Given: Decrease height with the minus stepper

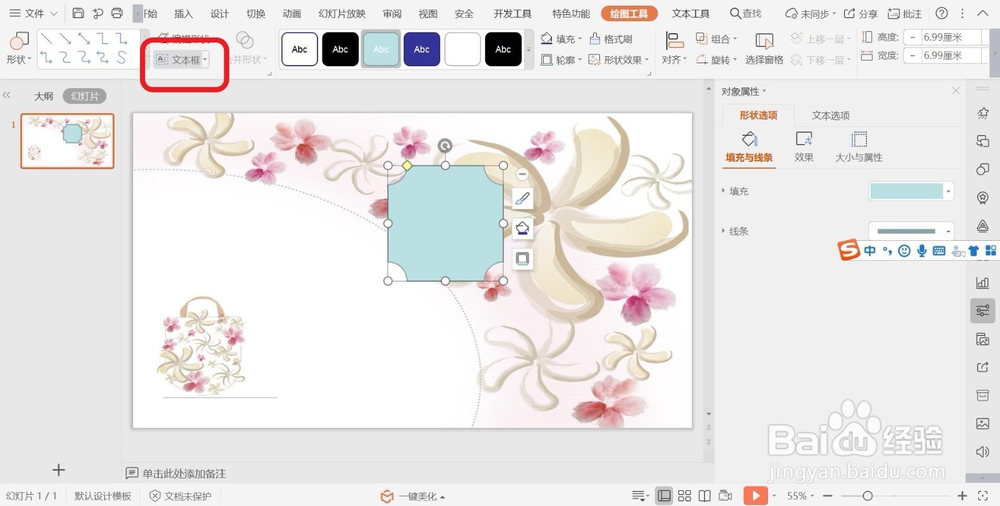Looking at the screenshot, I should (913, 38).
